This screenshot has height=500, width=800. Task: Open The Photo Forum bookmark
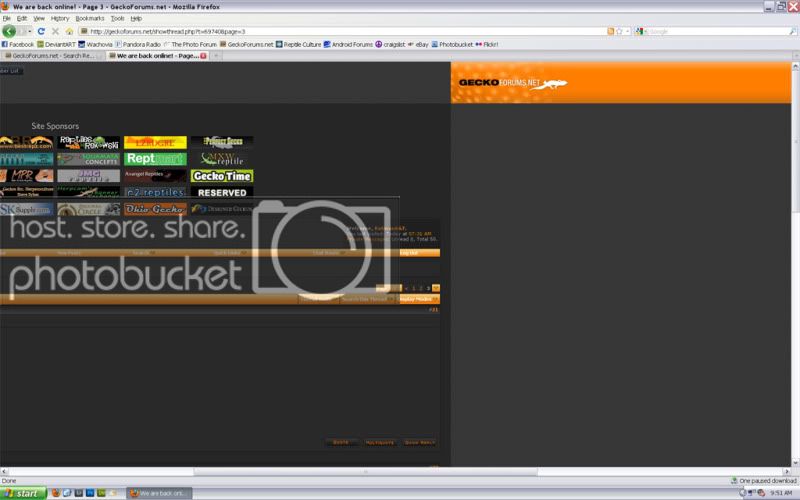point(190,44)
